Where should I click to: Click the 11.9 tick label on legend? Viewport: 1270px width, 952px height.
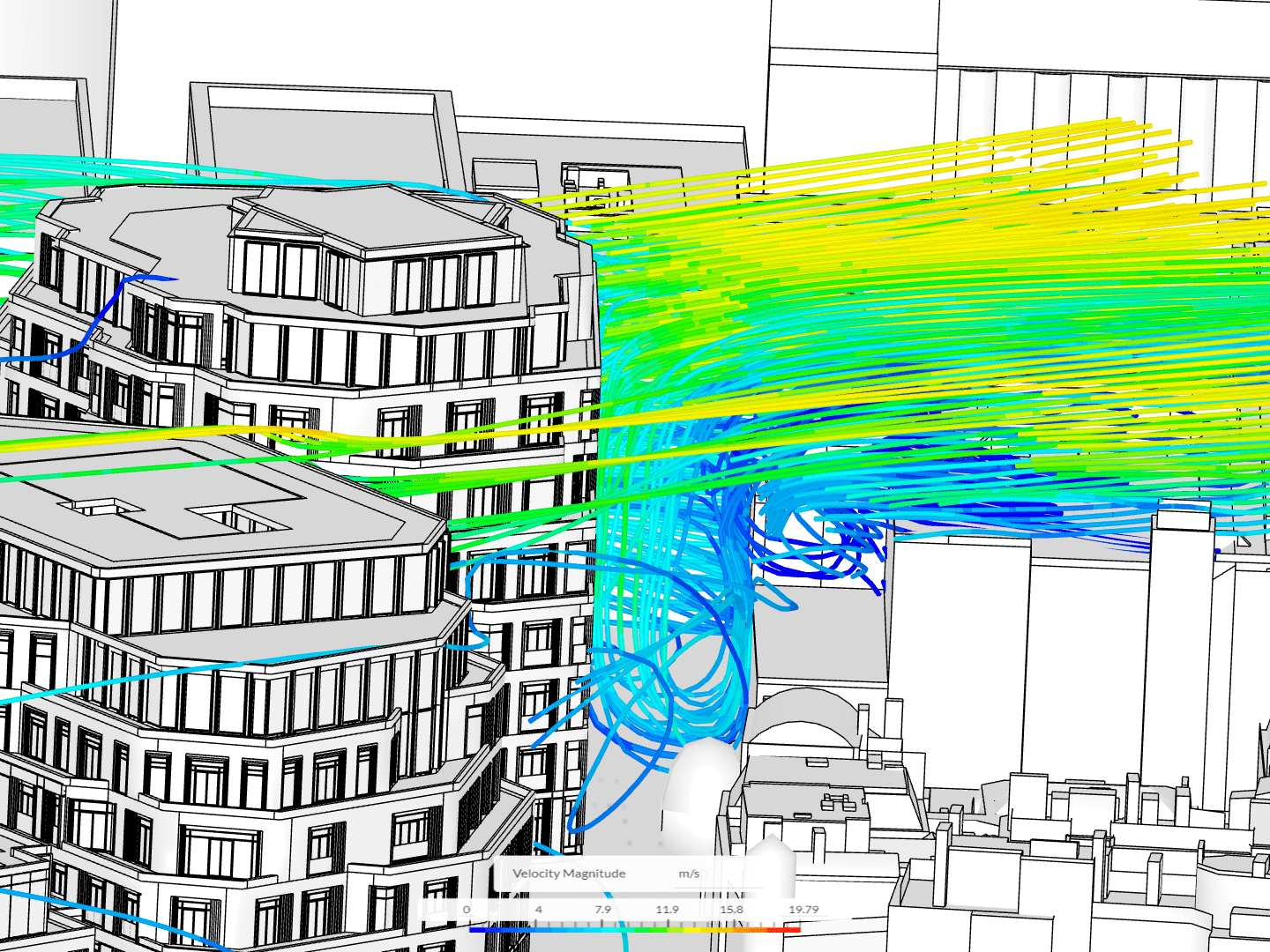tap(667, 910)
